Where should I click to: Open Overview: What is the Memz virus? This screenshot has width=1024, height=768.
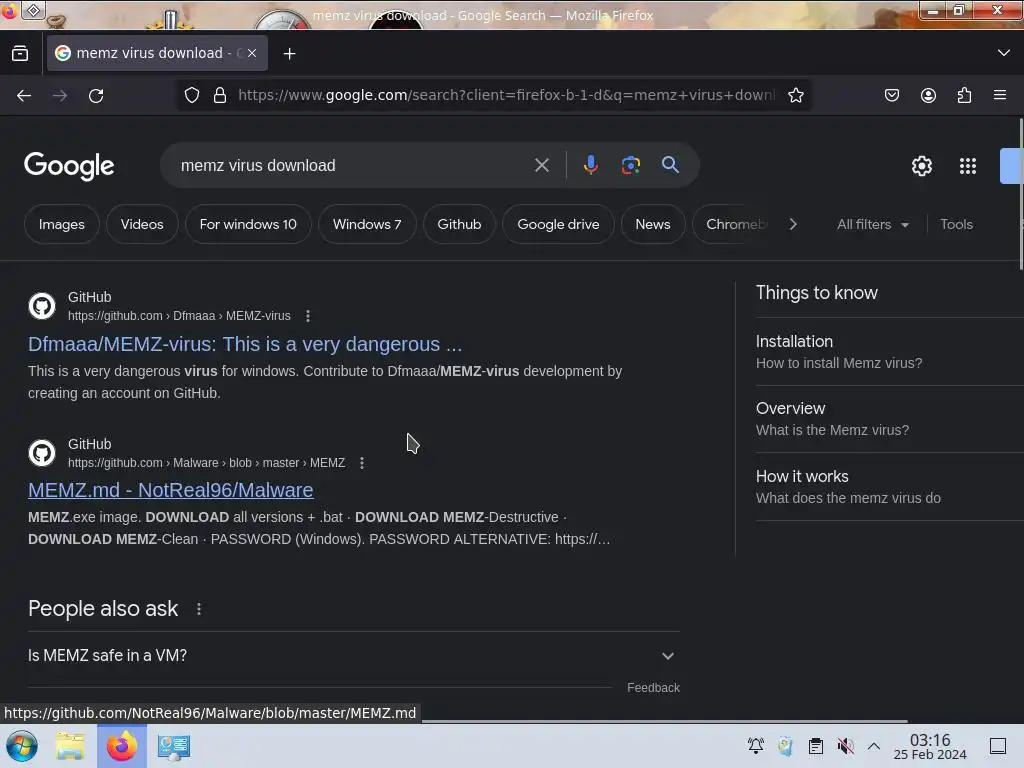point(889,419)
